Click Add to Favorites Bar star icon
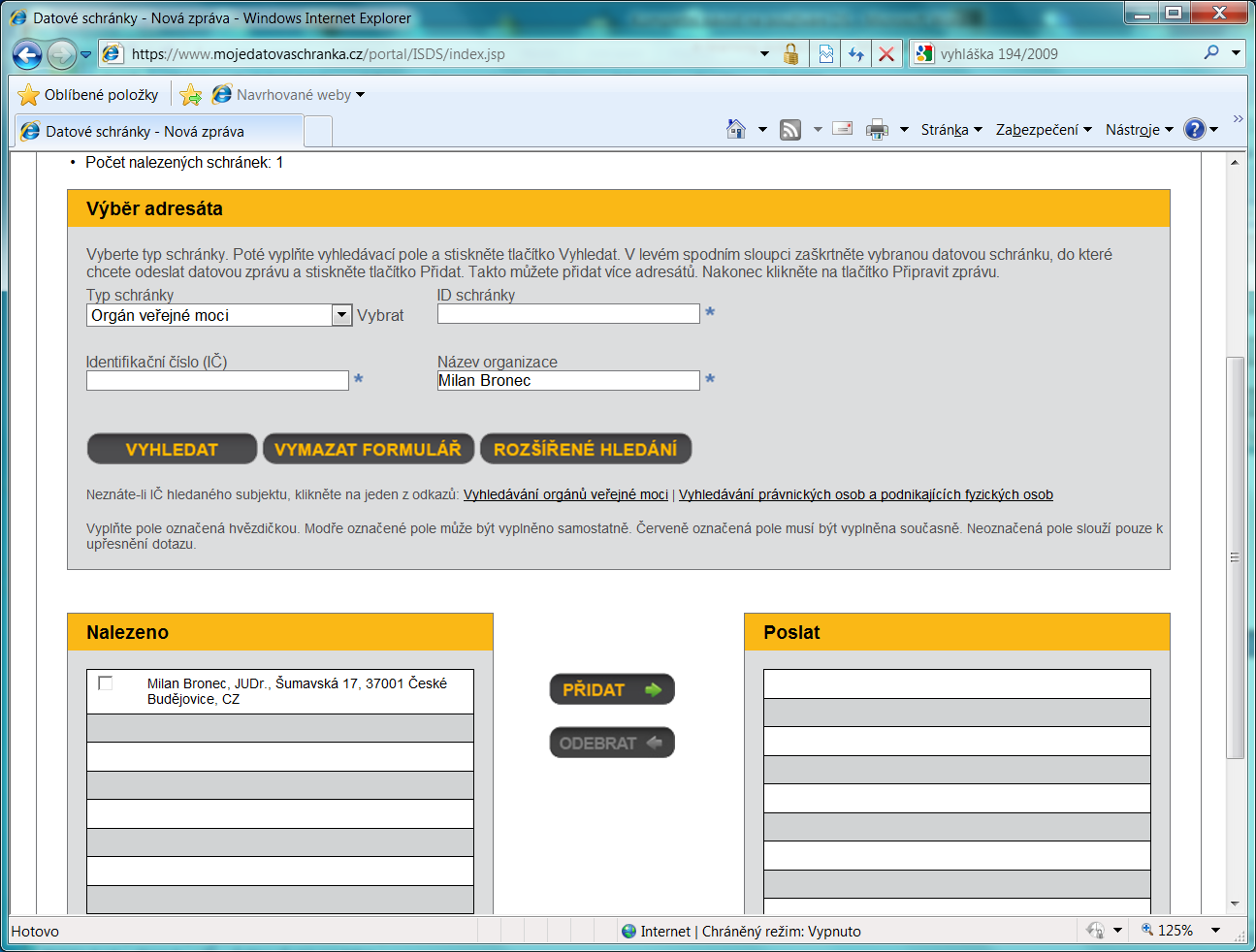Image resolution: width=1256 pixels, height=952 pixels. pos(191,95)
